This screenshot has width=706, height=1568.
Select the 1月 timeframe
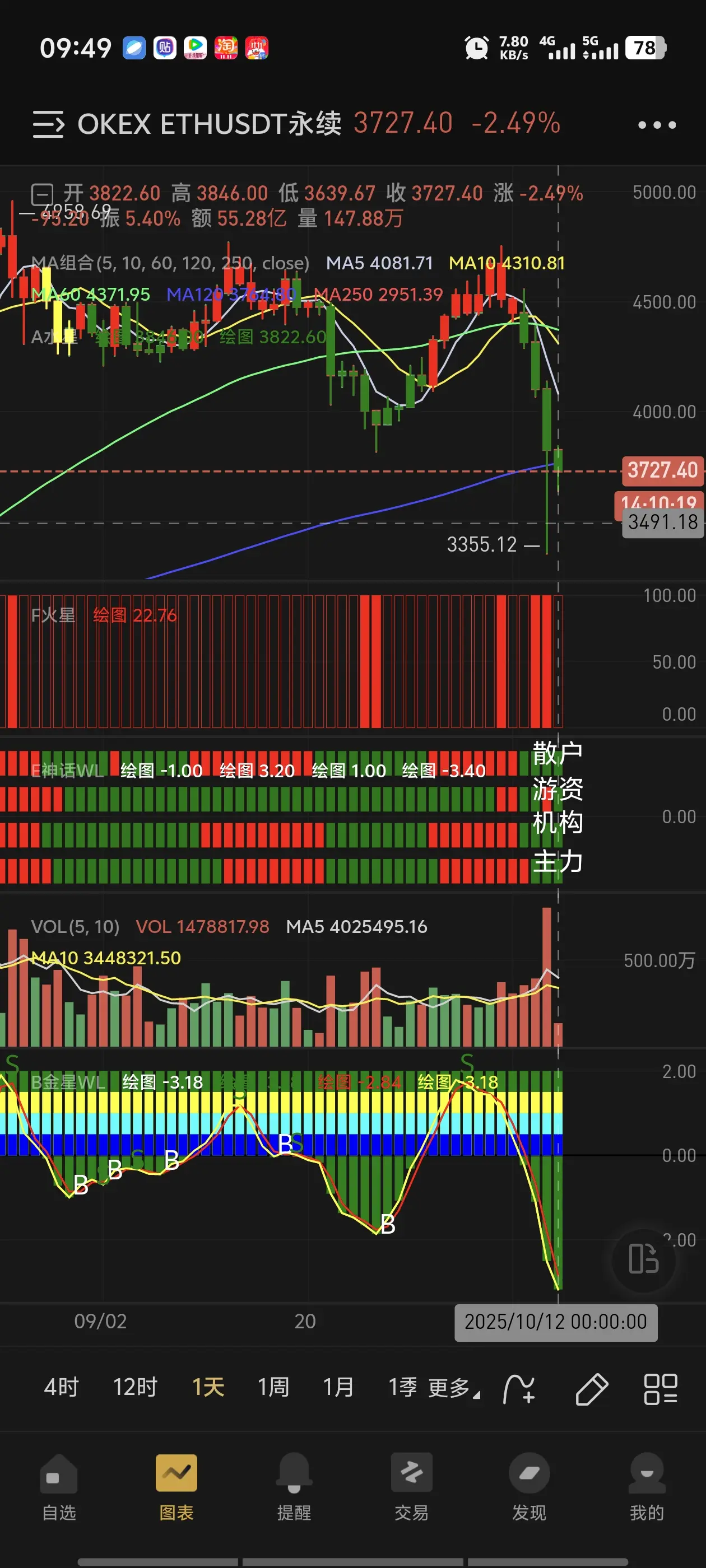point(338,1387)
